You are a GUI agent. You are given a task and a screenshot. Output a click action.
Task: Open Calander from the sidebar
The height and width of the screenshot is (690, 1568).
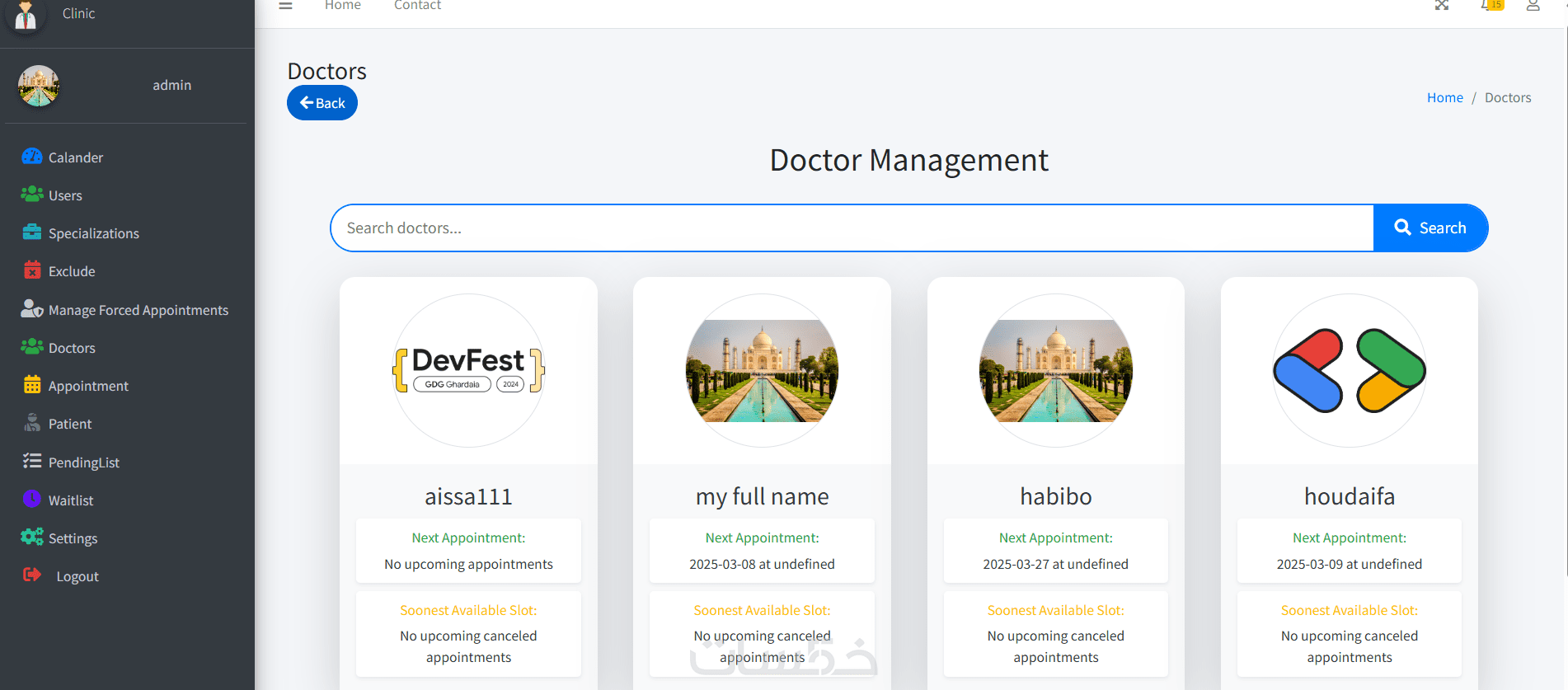tap(75, 157)
